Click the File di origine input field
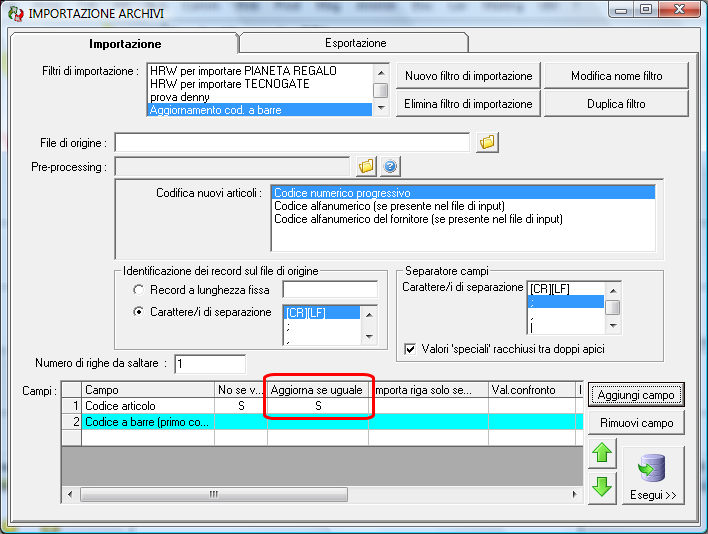Viewport: 708px width, 534px height. pos(292,143)
